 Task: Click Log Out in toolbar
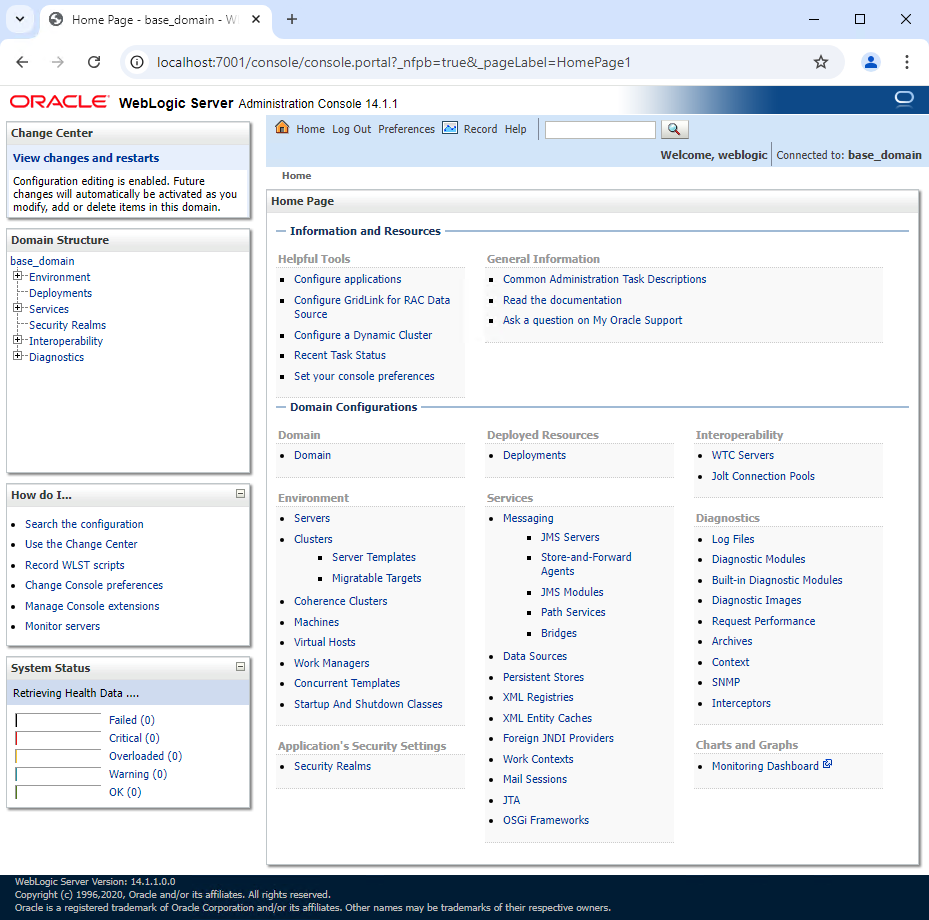[x=351, y=129]
